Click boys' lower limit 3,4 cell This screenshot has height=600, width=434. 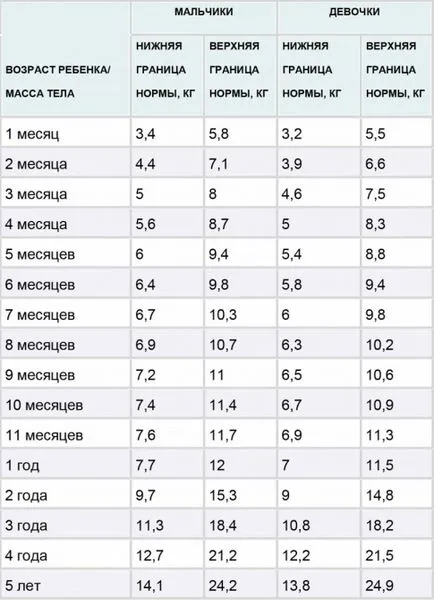(145, 134)
